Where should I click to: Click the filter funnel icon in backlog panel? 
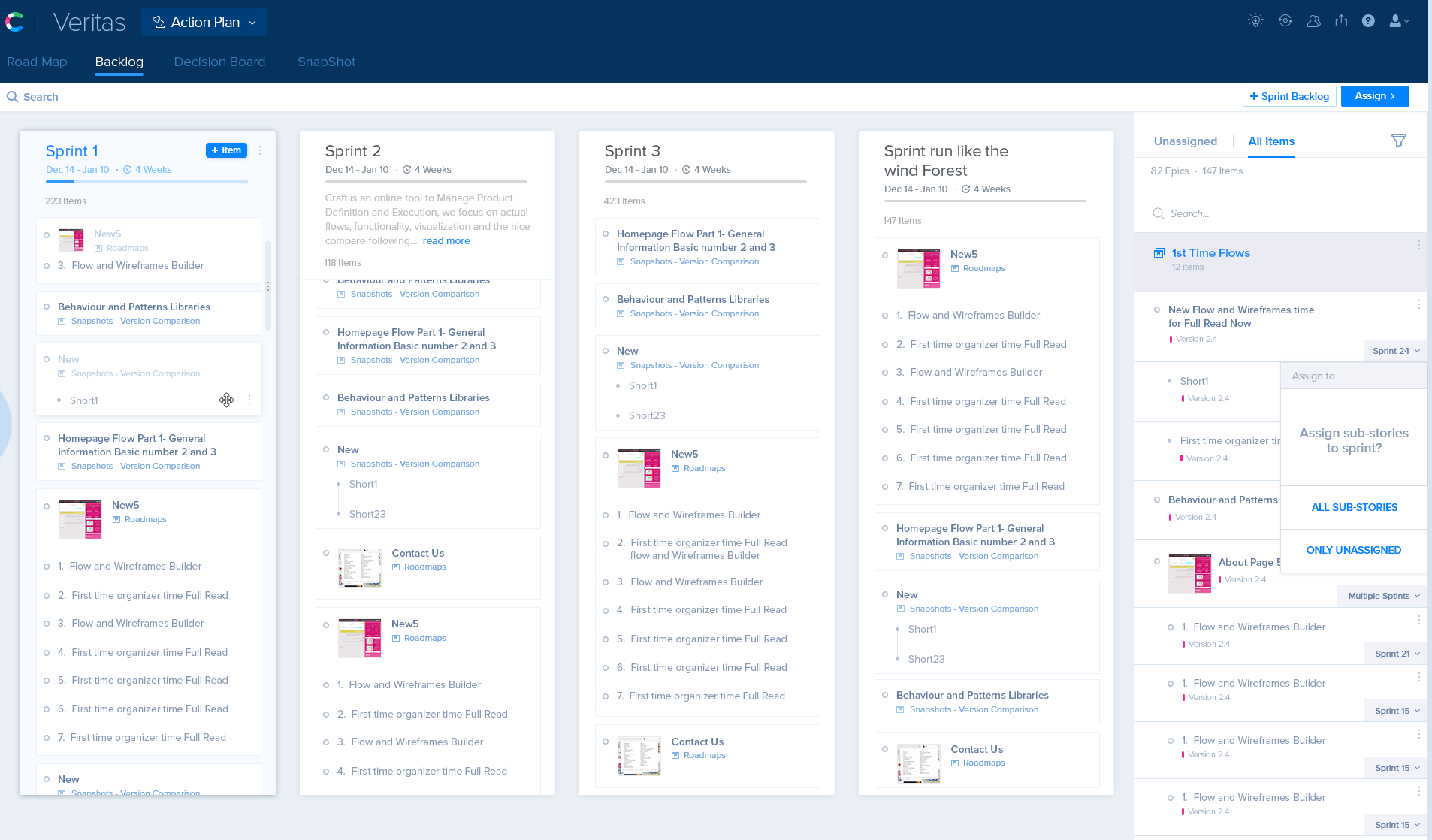tap(1398, 141)
